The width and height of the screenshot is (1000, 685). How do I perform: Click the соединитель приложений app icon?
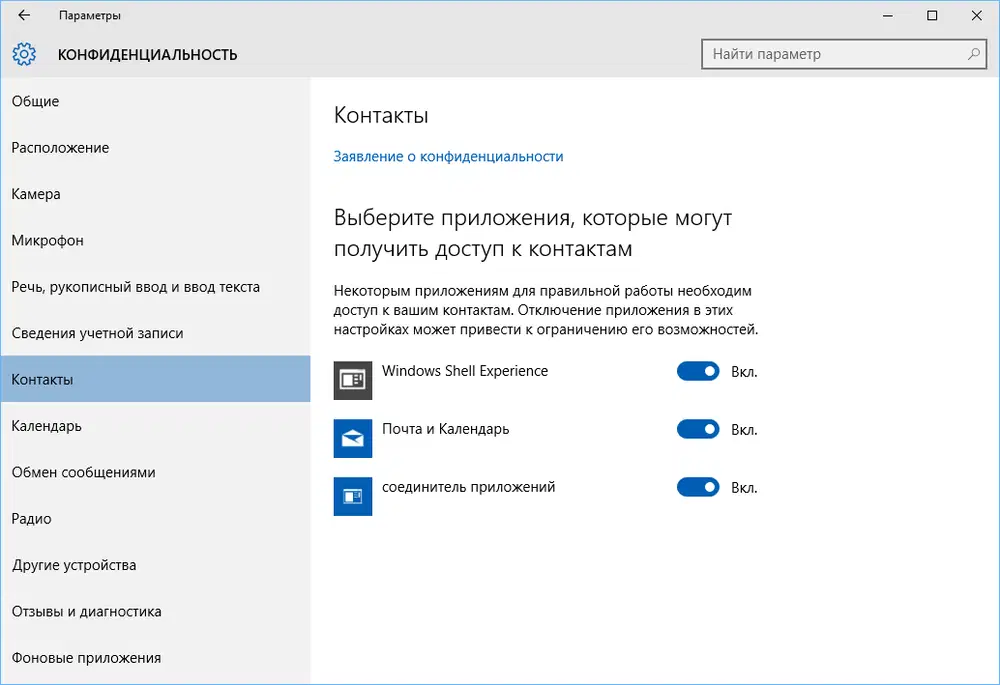click(x=352, y=496)
